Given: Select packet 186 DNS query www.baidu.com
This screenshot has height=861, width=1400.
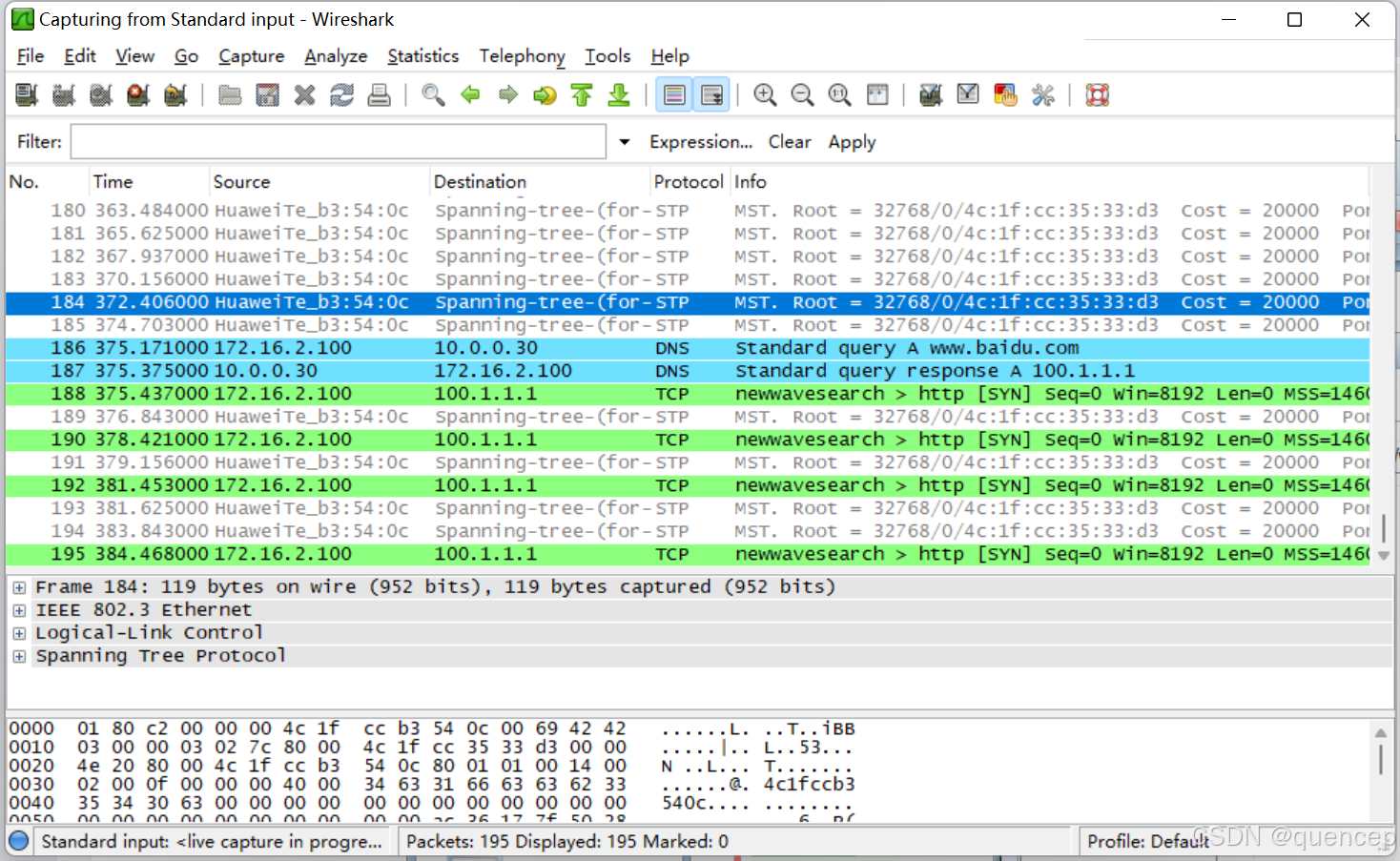Looking at the screenshot, I should [688, 348].
